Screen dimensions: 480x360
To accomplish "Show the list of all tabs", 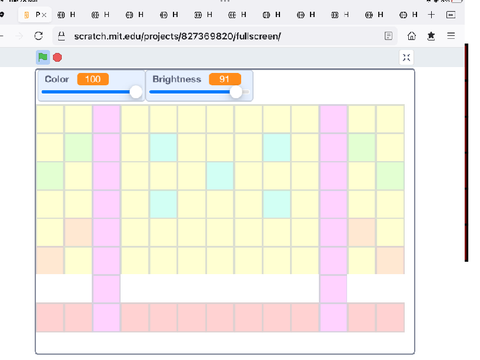I will click(x=451, y=15).
